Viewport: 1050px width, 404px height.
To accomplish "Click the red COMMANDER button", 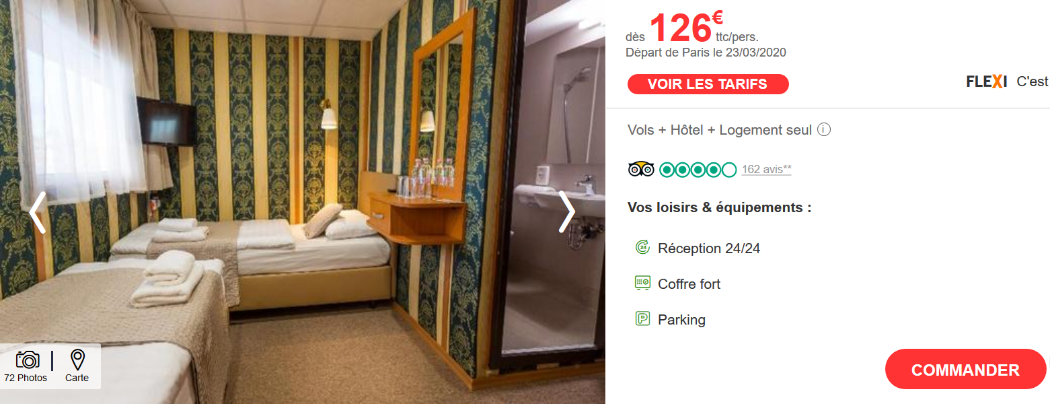I will pos(965,369).
